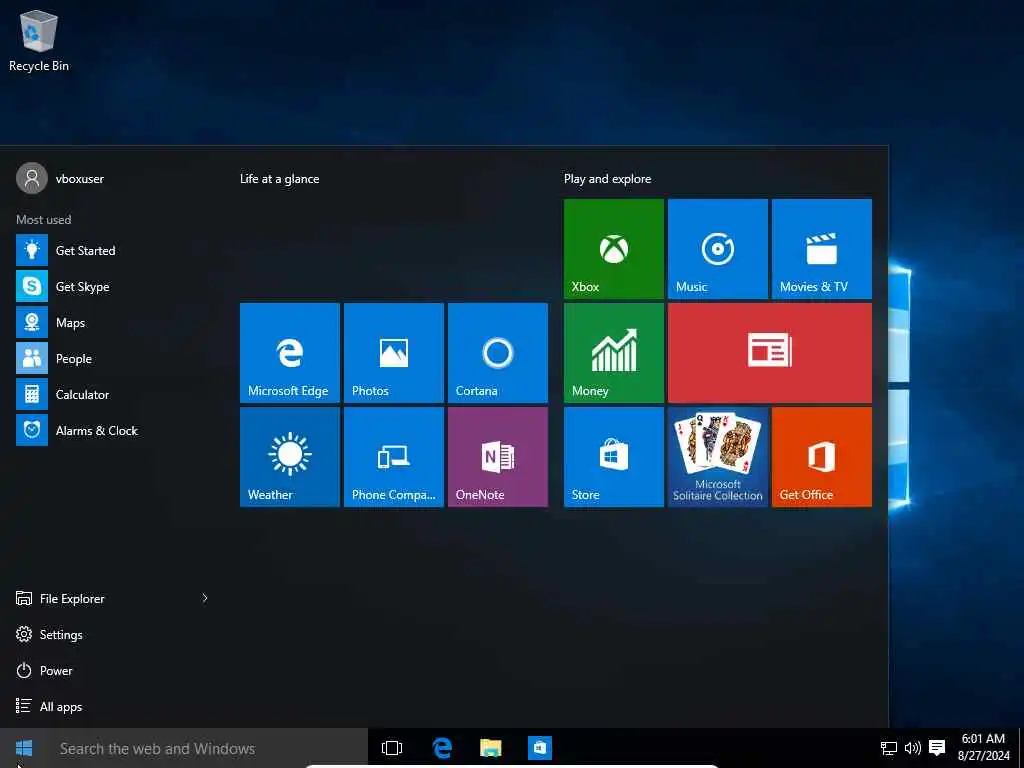Open the Music tile

point(718,249)
